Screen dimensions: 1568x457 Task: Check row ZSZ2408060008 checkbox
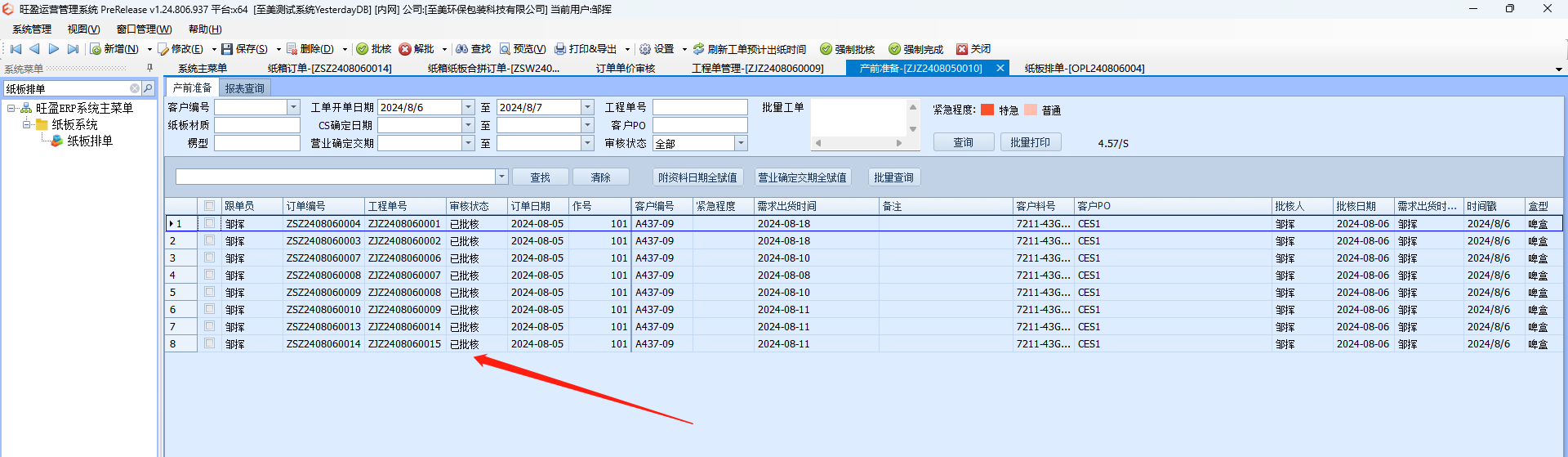(x=210, y=275)
